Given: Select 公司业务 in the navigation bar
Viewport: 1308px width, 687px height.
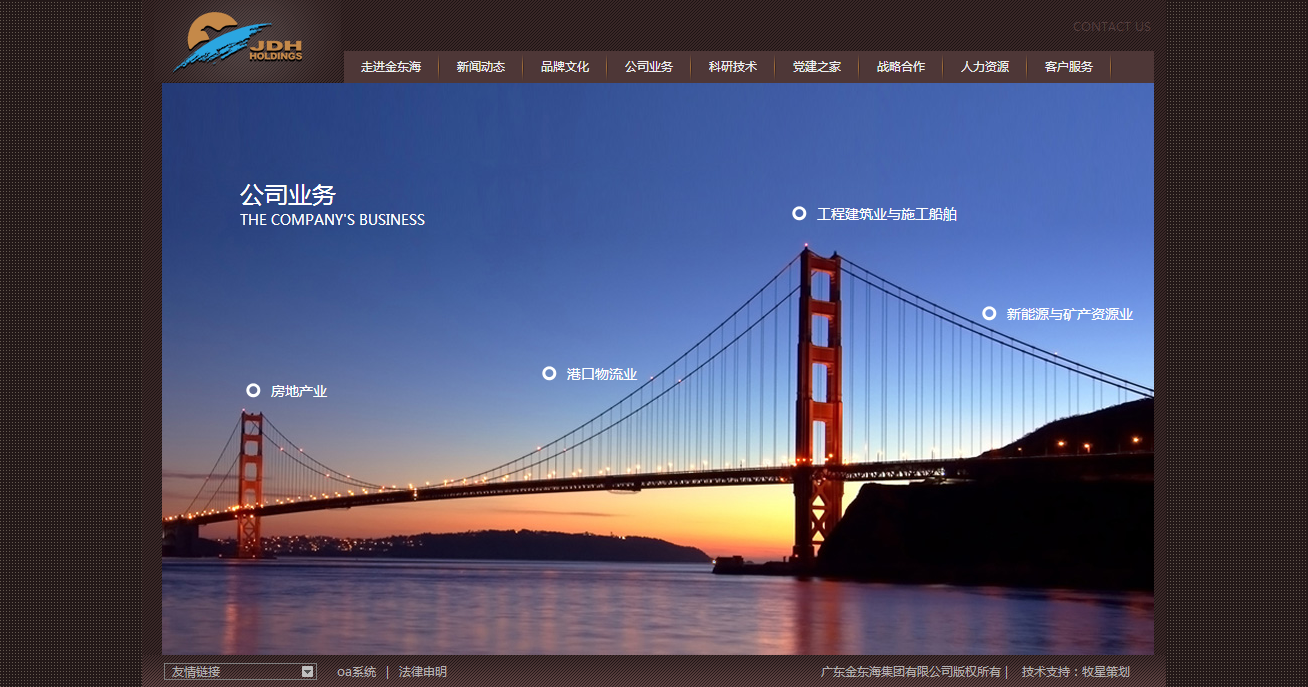Looking at the screenshot, I should (649, 67).
